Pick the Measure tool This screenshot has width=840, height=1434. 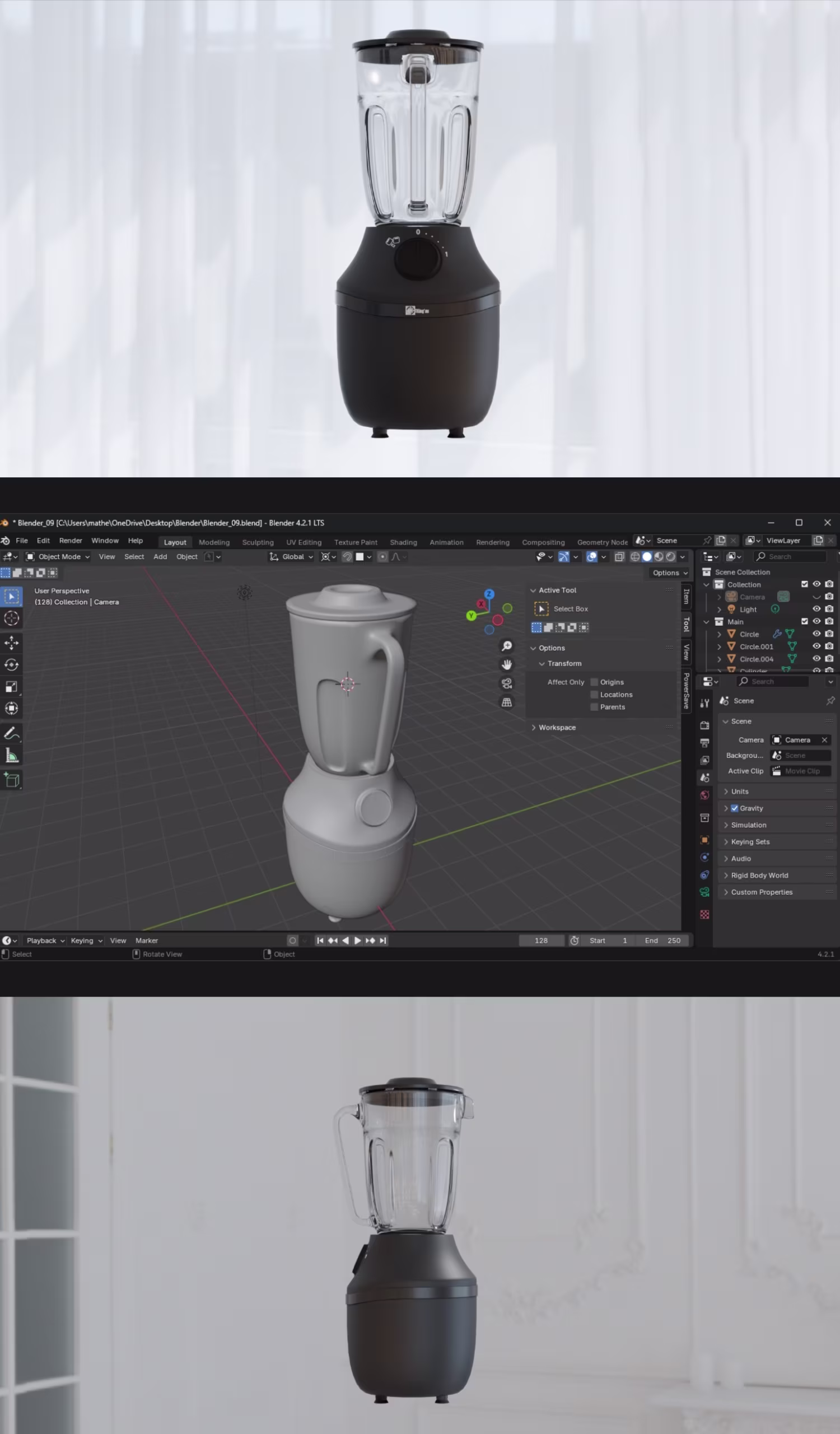coord(11,756)
